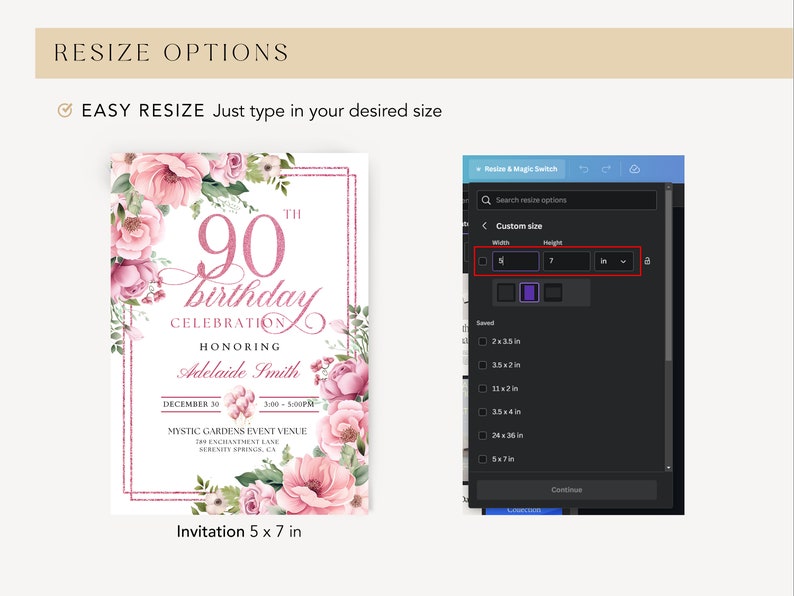Click the Easy Resize checkmark icon
Image resolution: width=794 pixels, height=596 pixels.
point(65,110)
